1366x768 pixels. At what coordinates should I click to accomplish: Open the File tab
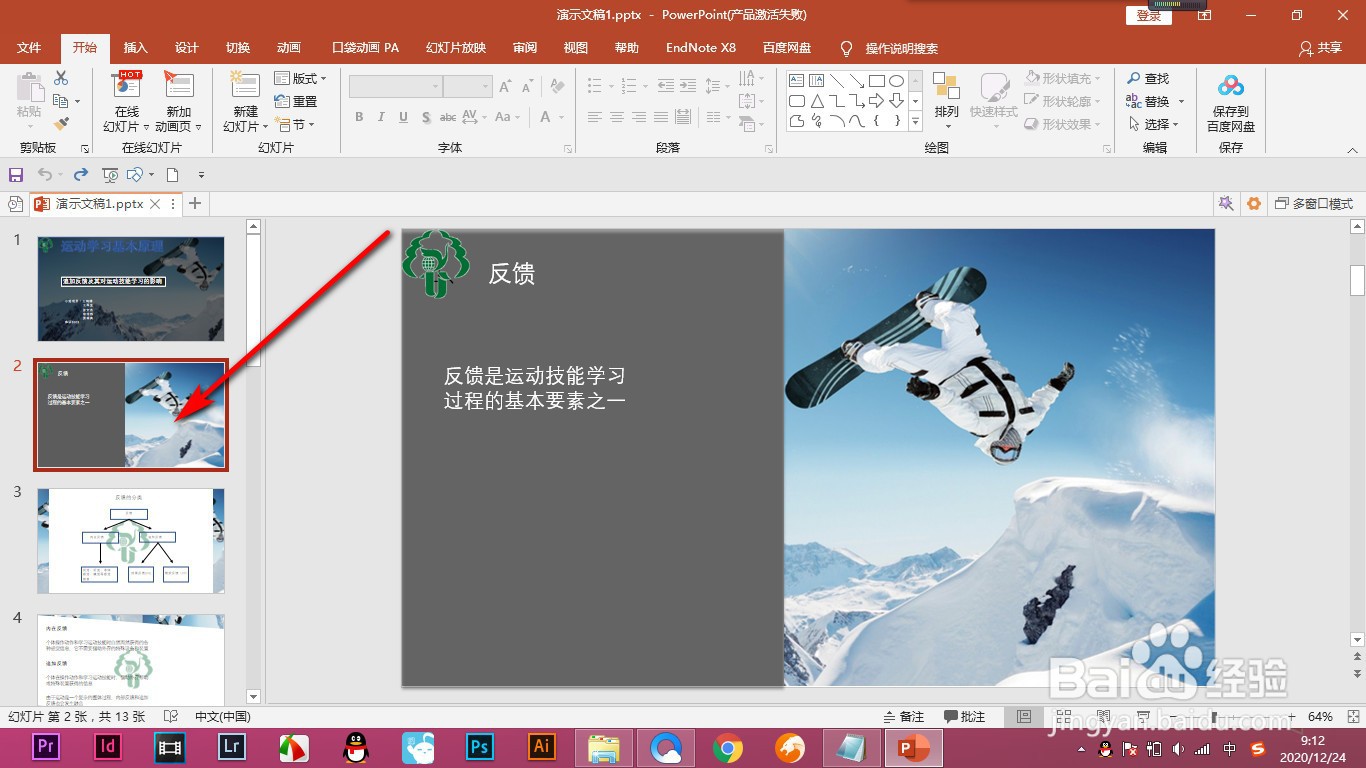click(29, 48)
